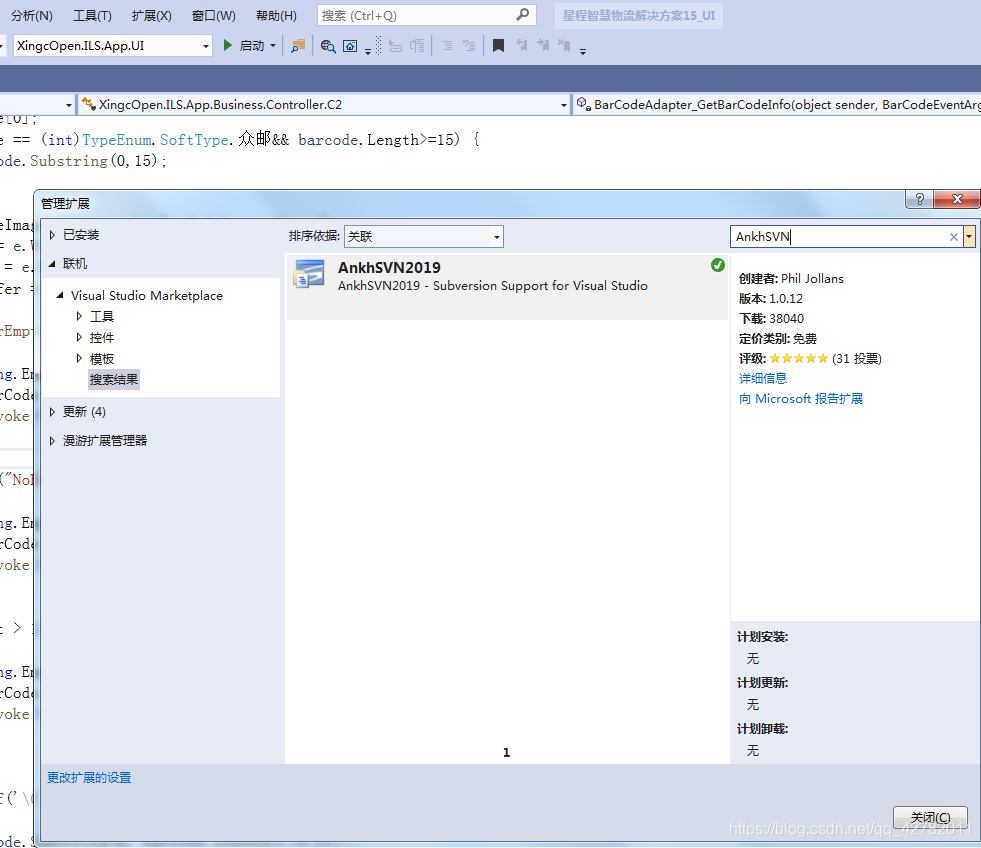
Task: Click the decrease indent toolbar icon
Action: point(395,46)
